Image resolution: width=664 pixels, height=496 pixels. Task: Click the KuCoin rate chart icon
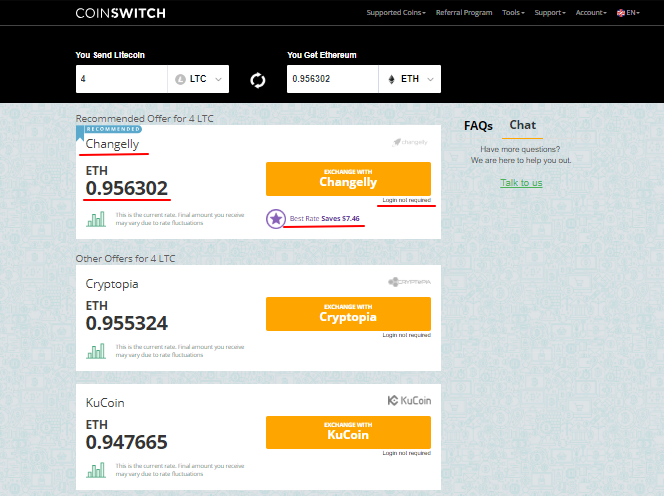[96, 470]
